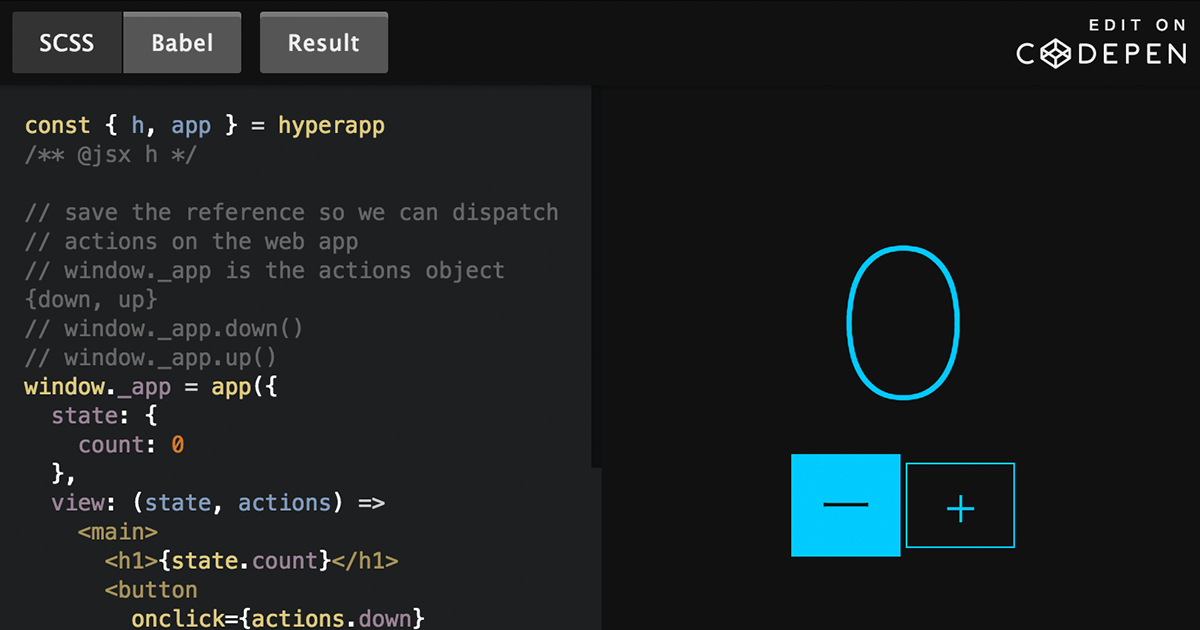
Task: Click the orange 0 in 'count: 0'
Action: click(x=177, y=445)
